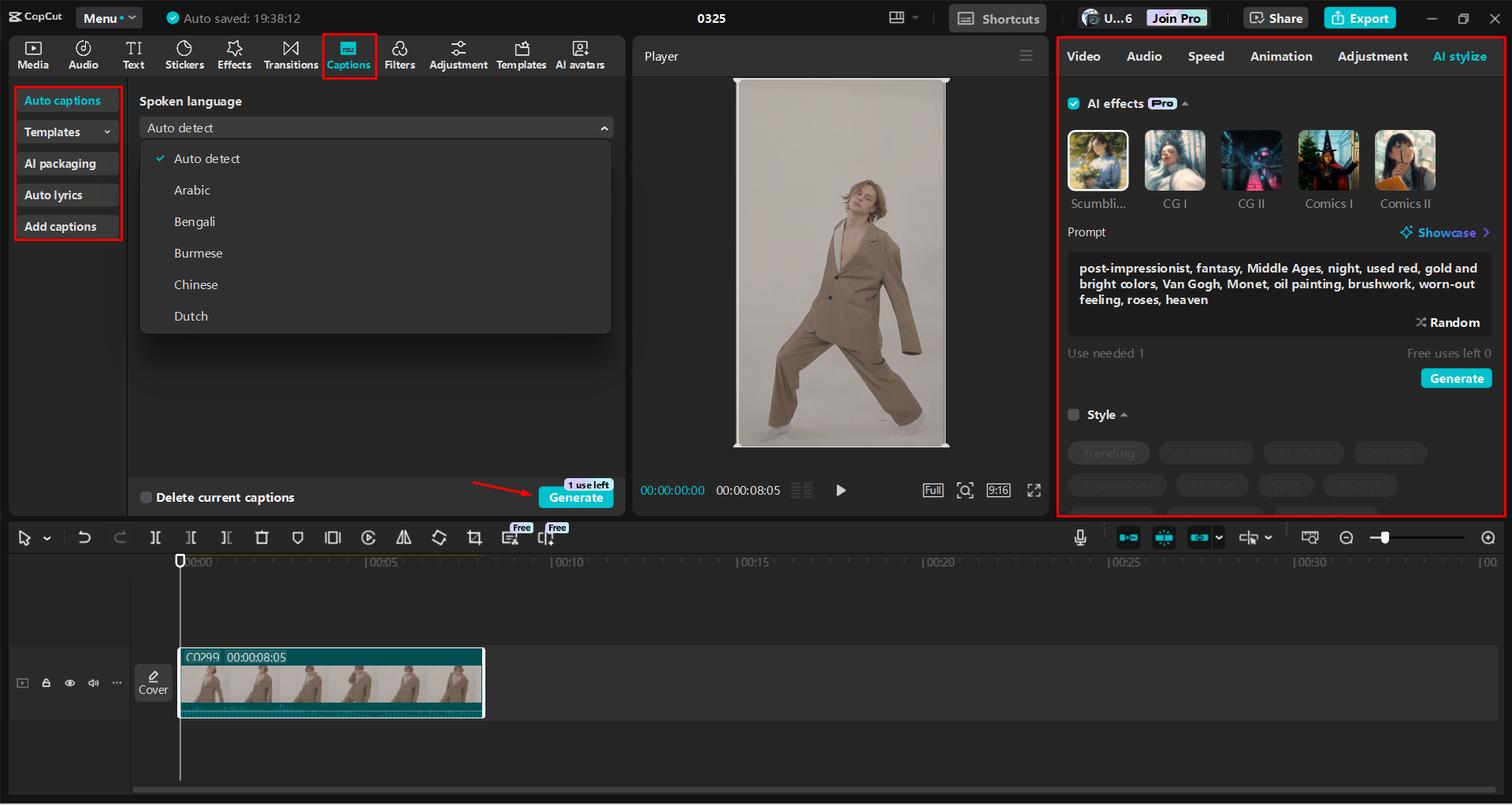Select the Crop tool in the timeline toolbar
1512x805 pixels.
474,537
